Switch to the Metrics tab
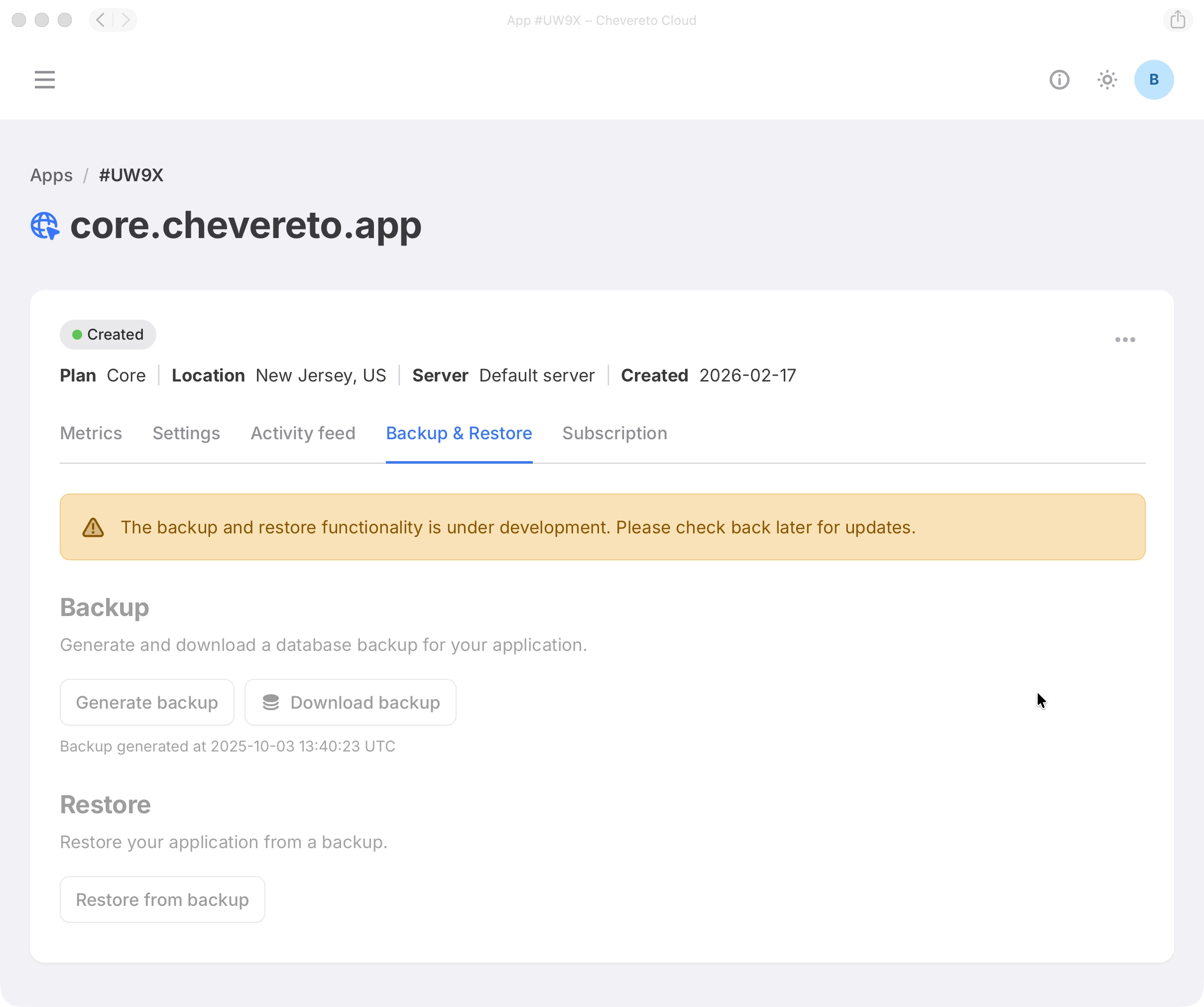Image resolution: width=1204 pixels, height=1007 pixels. pos(91,433)
